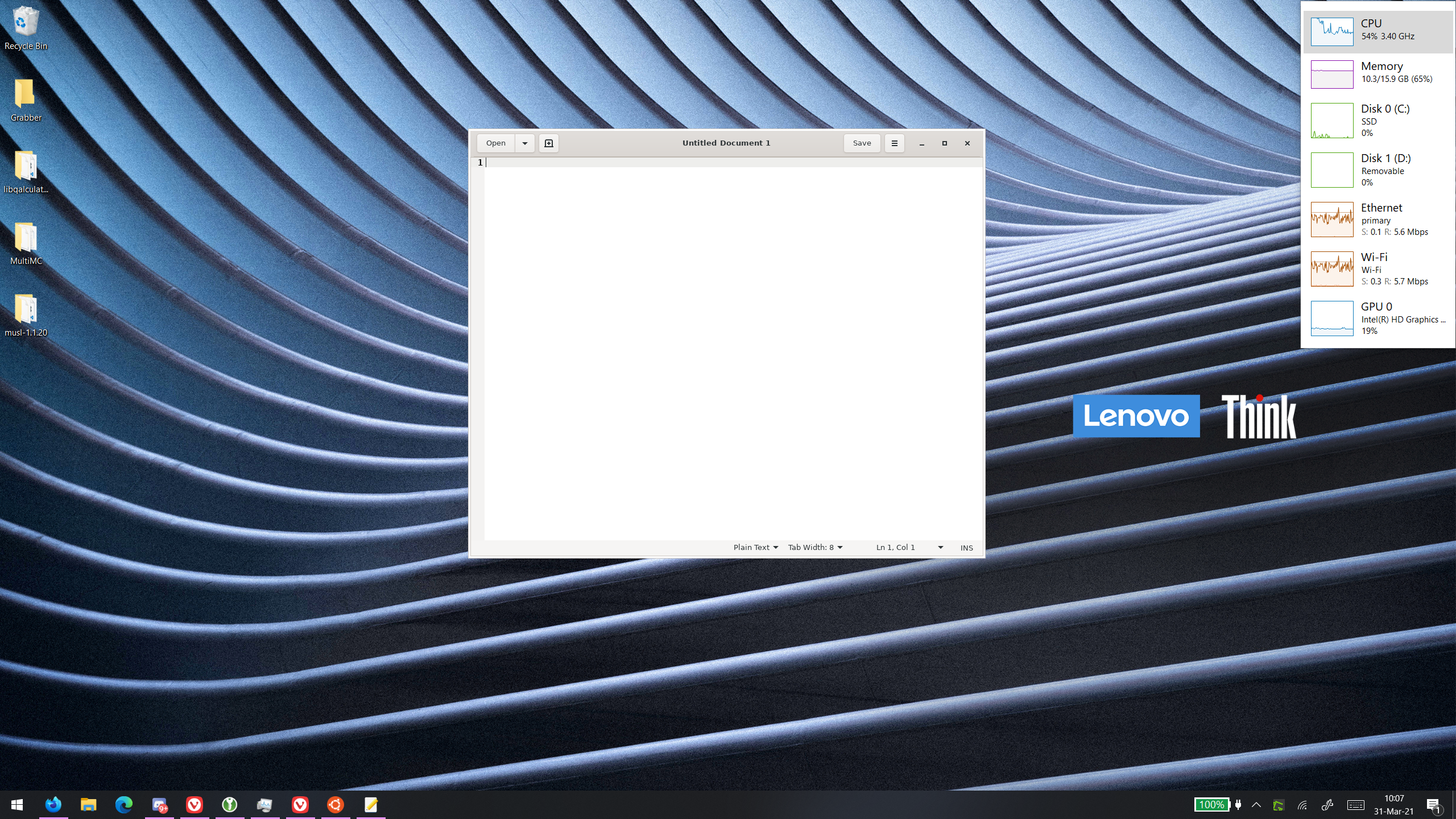
Task: Open the network Wi-Fi tray icon
Action: pos(1302,805)
